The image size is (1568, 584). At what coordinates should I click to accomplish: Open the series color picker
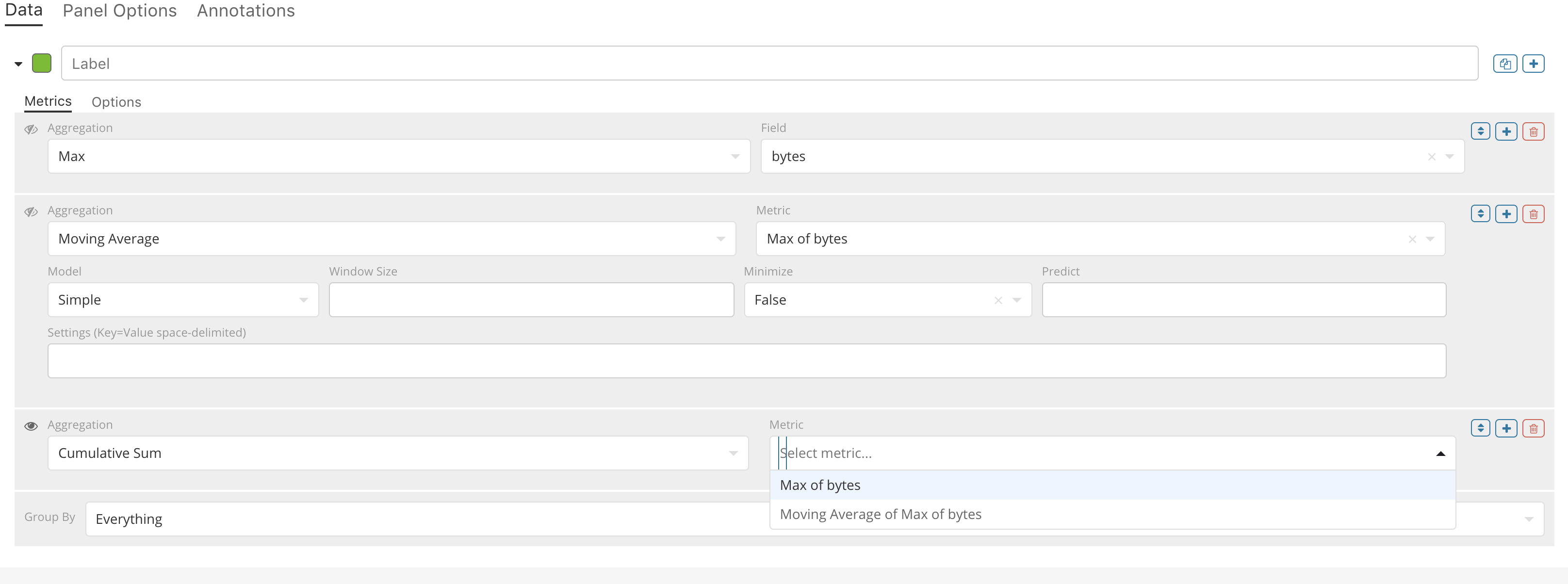coord(41,63)
